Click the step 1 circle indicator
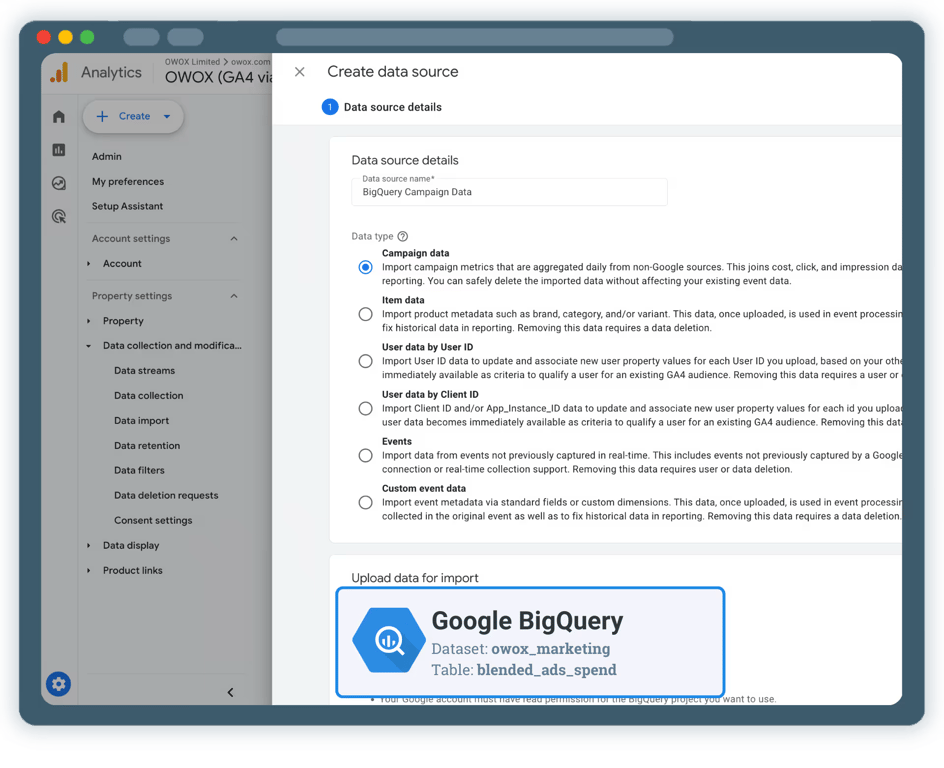944x768 pixels. pyautogui.click(x=330, y=107)
